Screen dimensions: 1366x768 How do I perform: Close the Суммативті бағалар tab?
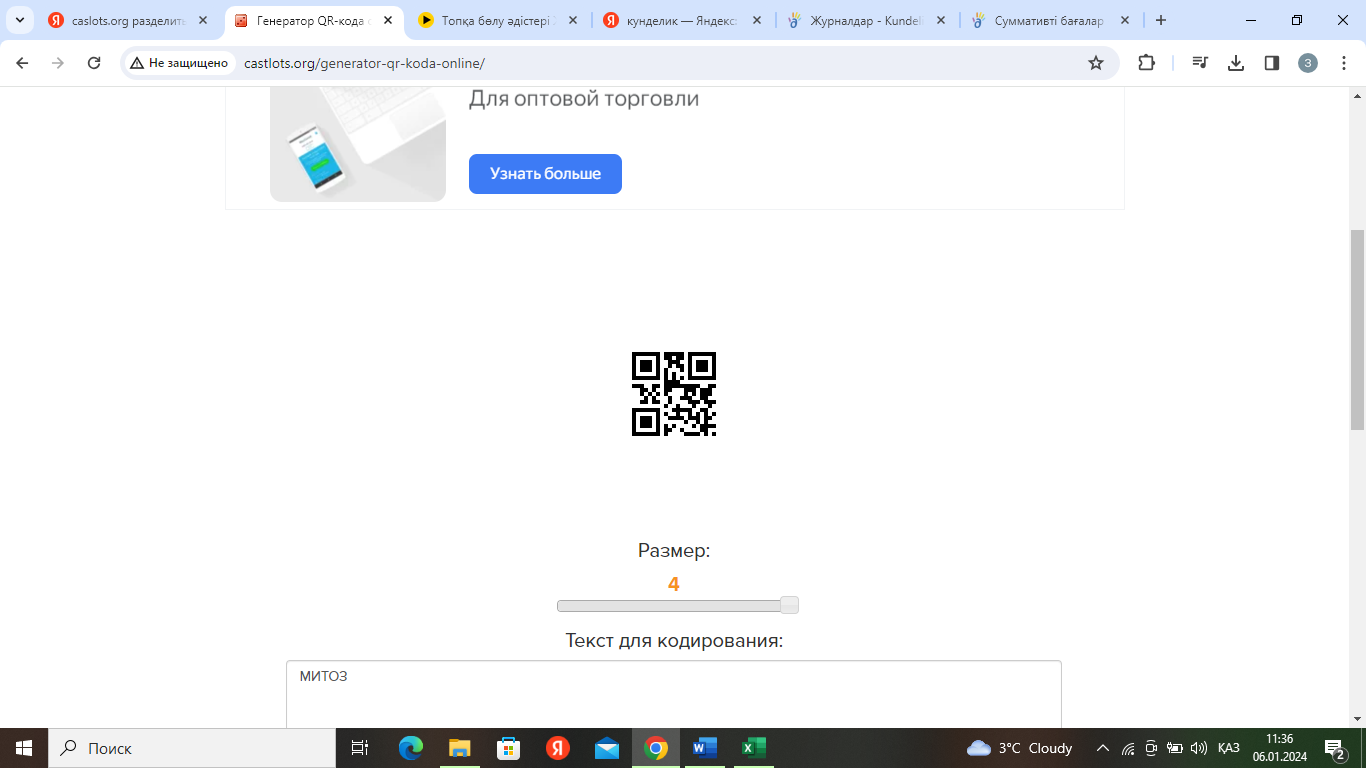[x=1126, y=20]
